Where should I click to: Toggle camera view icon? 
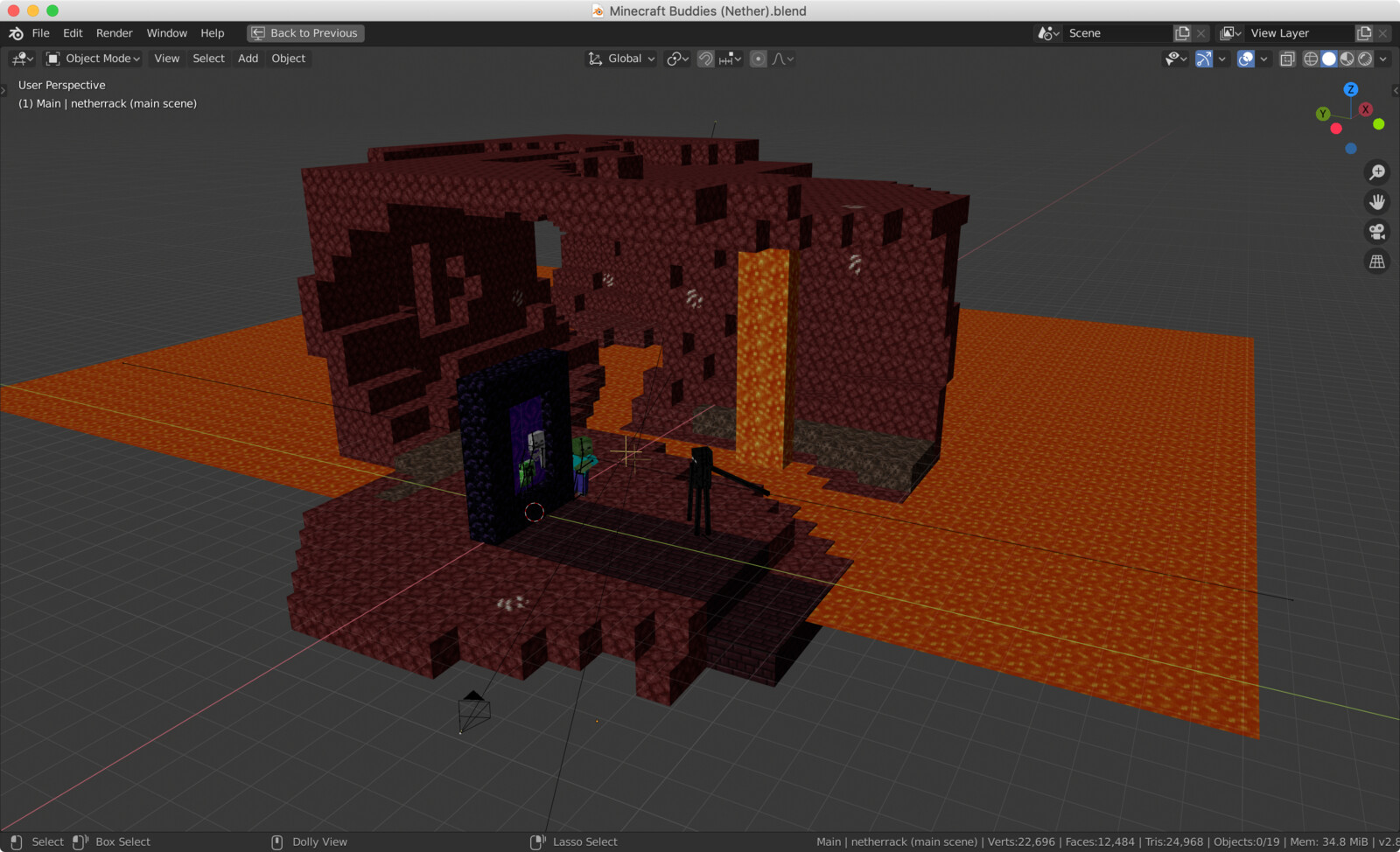click(x=1377, y=232)
